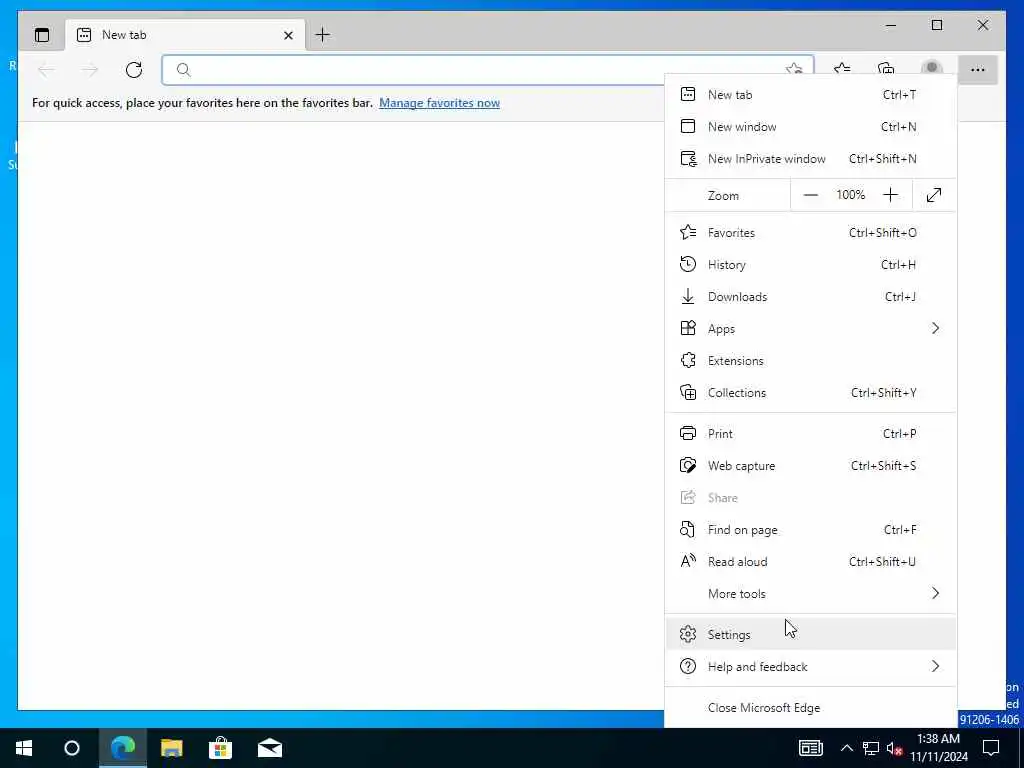Click the address bar search field

pos(487,70)
